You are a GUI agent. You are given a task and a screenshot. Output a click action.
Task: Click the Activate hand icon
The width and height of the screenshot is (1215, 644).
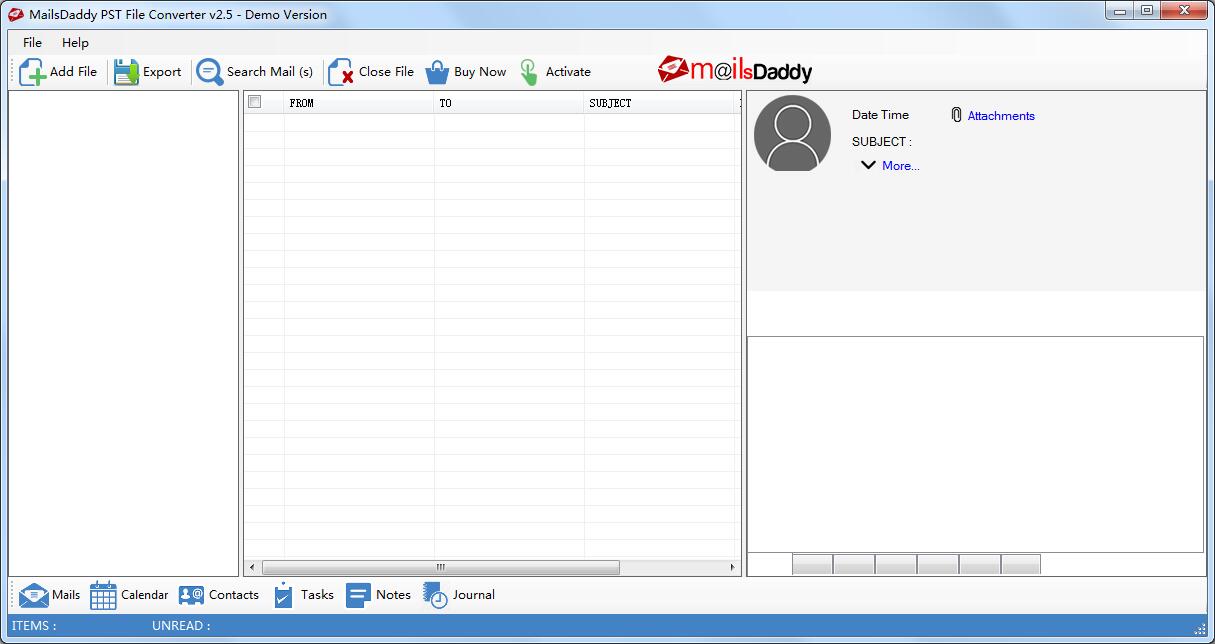click(530, 72)
